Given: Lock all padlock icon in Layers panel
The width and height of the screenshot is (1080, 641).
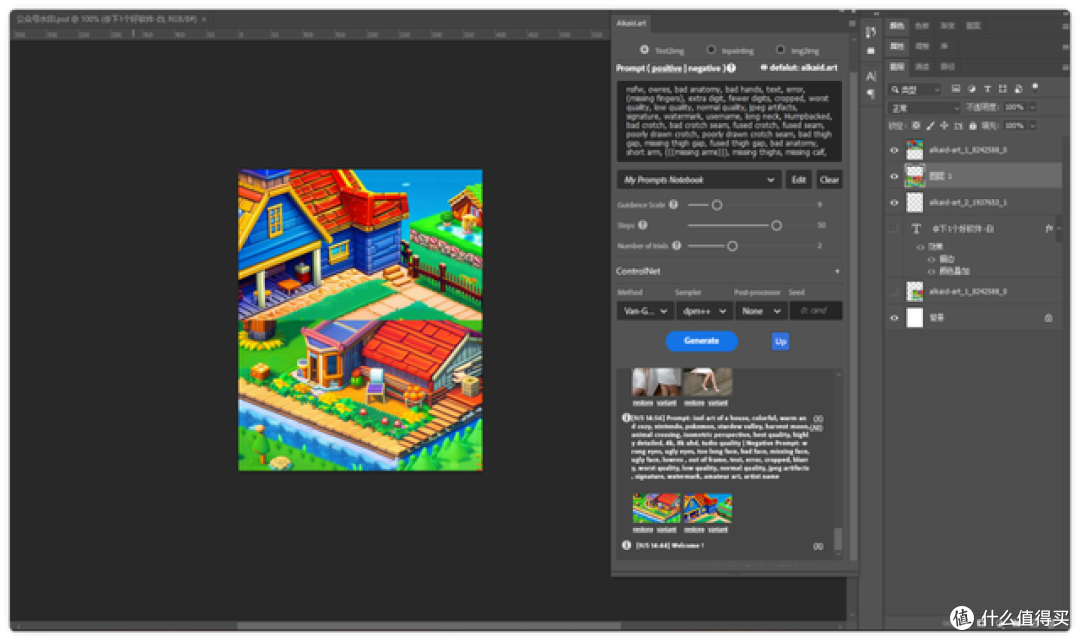Looking at the screenshot, I should click(x=973, y=126).
